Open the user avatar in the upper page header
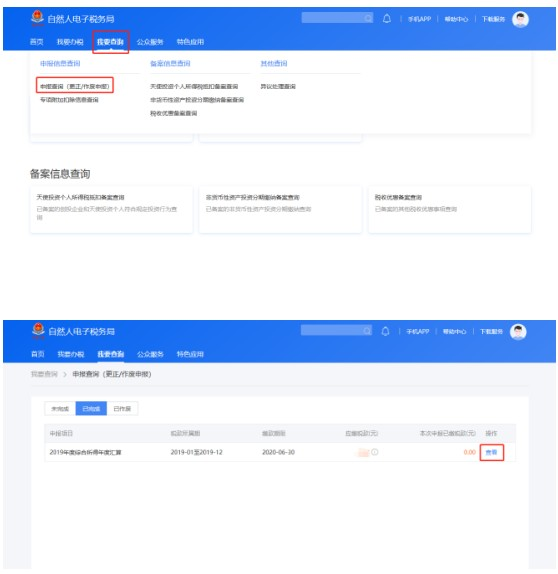Viewport: 558px width, 574px height. [520, 19]
